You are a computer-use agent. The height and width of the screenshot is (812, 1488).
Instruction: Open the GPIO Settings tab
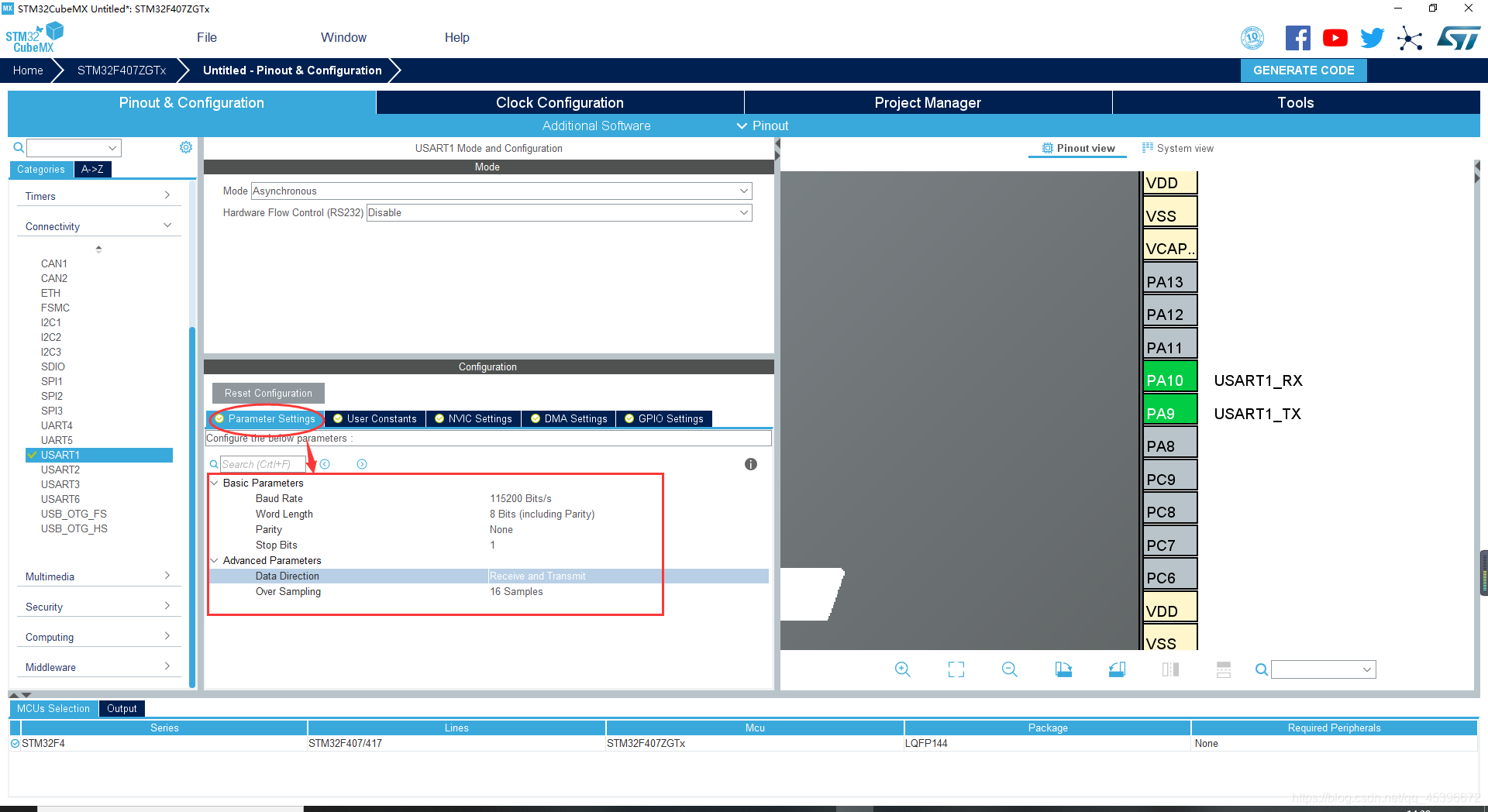[x=664, y=418]
